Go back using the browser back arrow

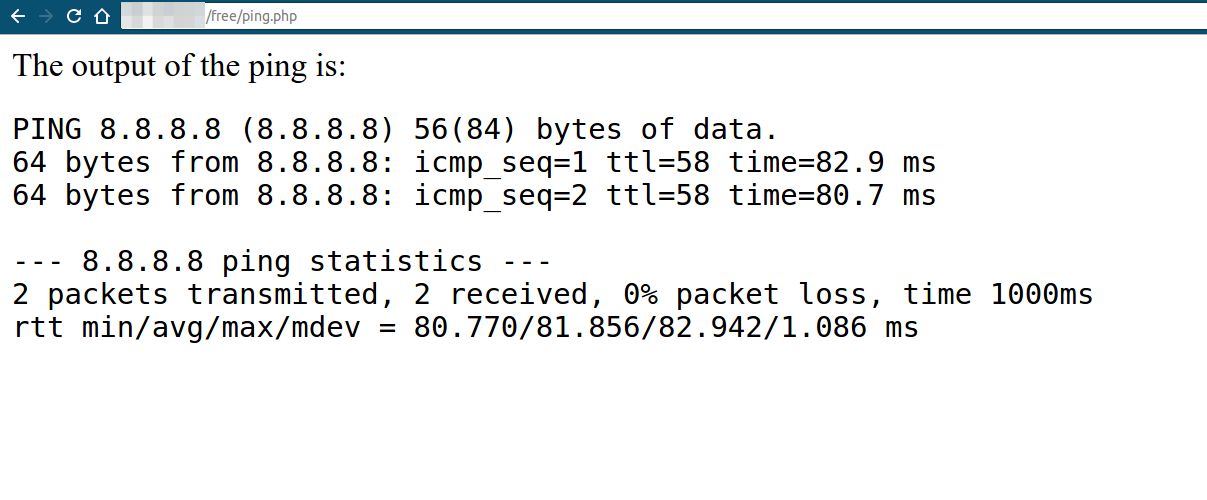(18, 16)
